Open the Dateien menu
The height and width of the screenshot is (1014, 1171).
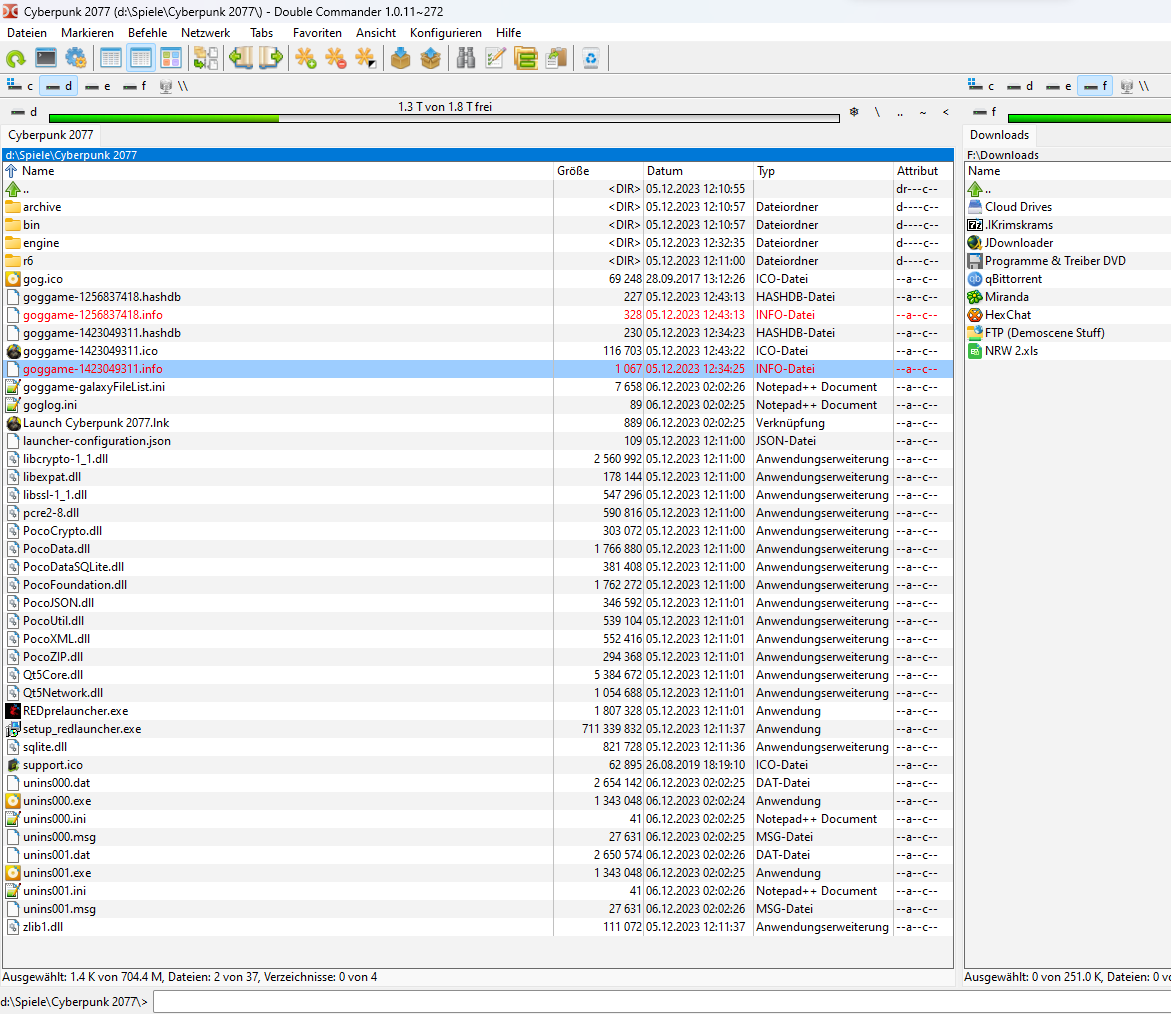point(27,33)
